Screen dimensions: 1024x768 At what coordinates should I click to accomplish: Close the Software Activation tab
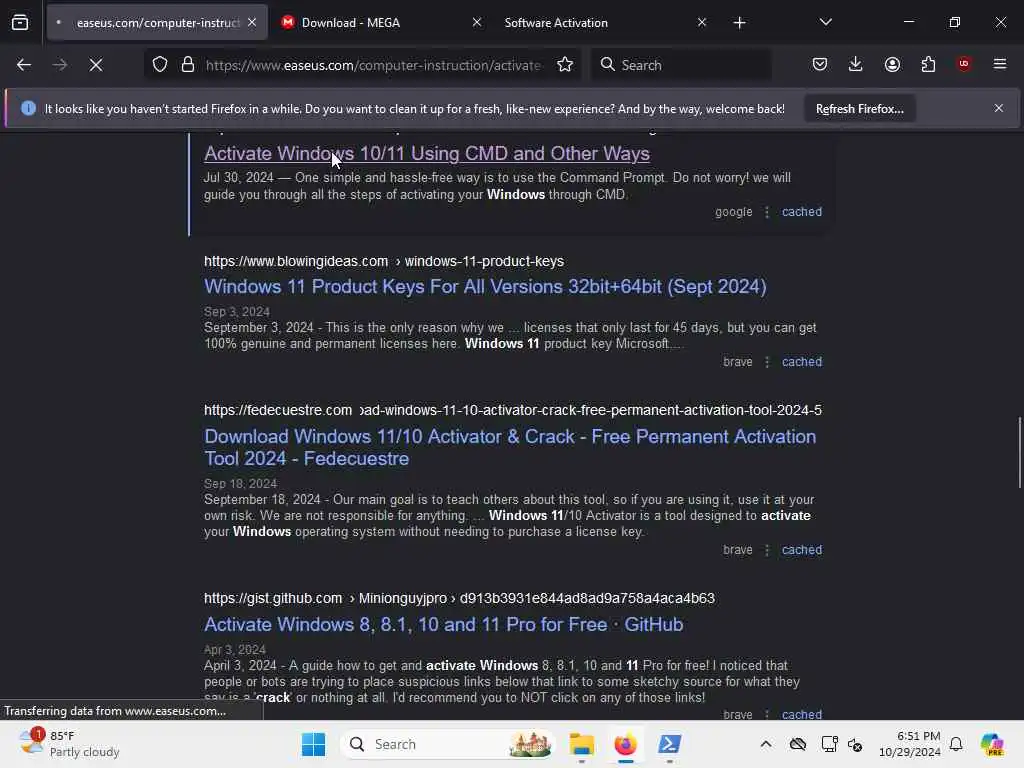coord(702,22)
